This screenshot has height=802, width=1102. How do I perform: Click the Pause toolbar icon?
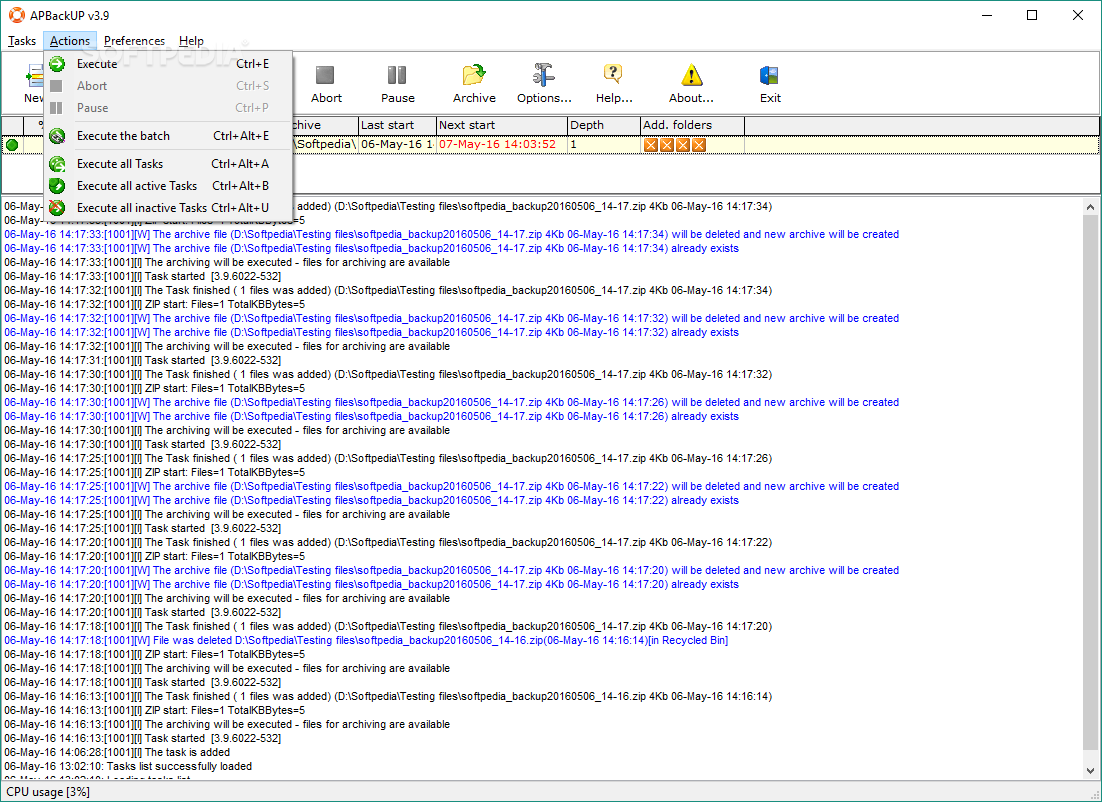(397, 75)
